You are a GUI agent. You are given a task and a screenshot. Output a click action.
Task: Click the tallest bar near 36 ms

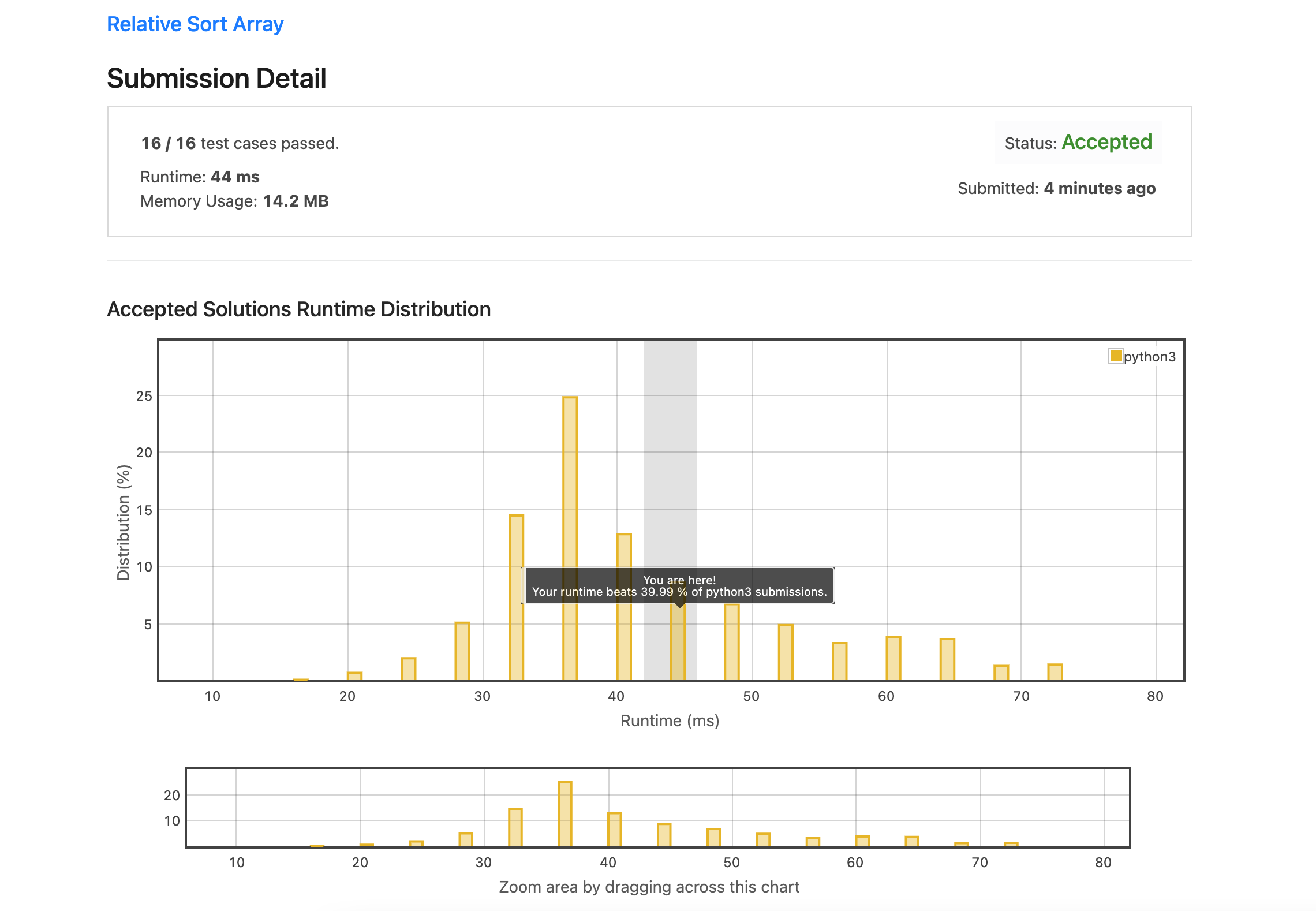(x=570, y=537)
